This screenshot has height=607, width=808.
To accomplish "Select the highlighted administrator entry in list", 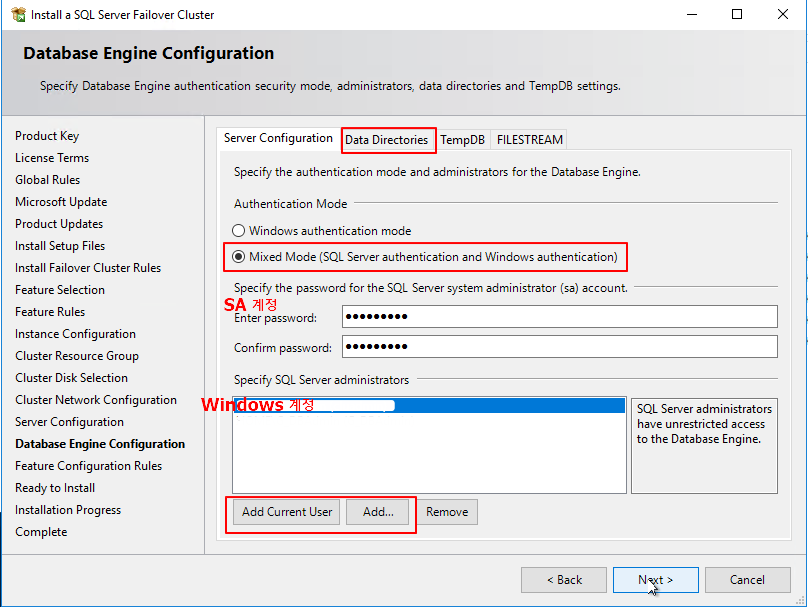I will 429,406.
